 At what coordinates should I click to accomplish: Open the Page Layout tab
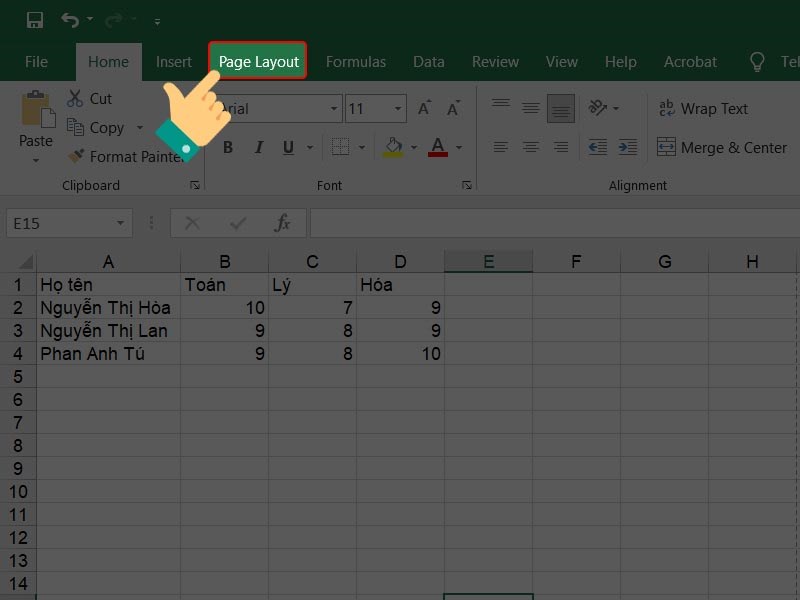(x=258, y=61)
